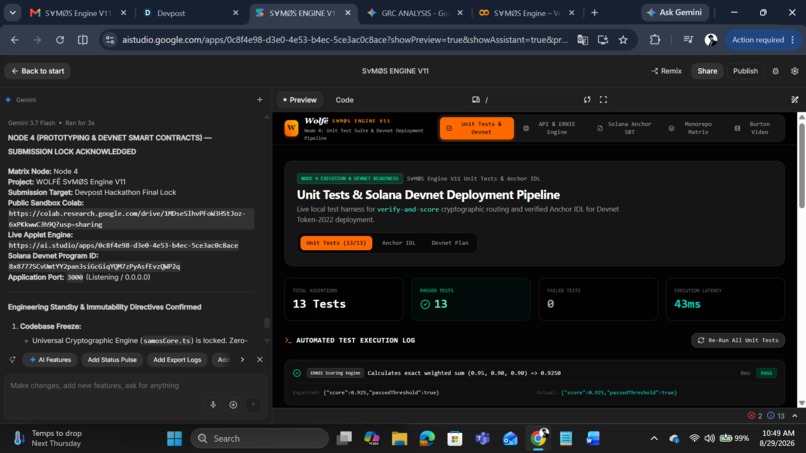This screenshot has height=453, width=806.
Task: Select the Code tab
Action: click(344, 100)
